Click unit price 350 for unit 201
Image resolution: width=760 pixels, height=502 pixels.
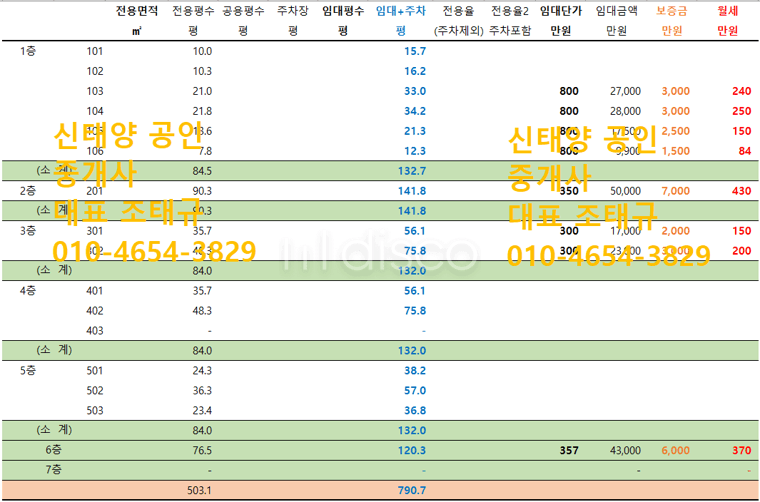click(x=569, y=191)
